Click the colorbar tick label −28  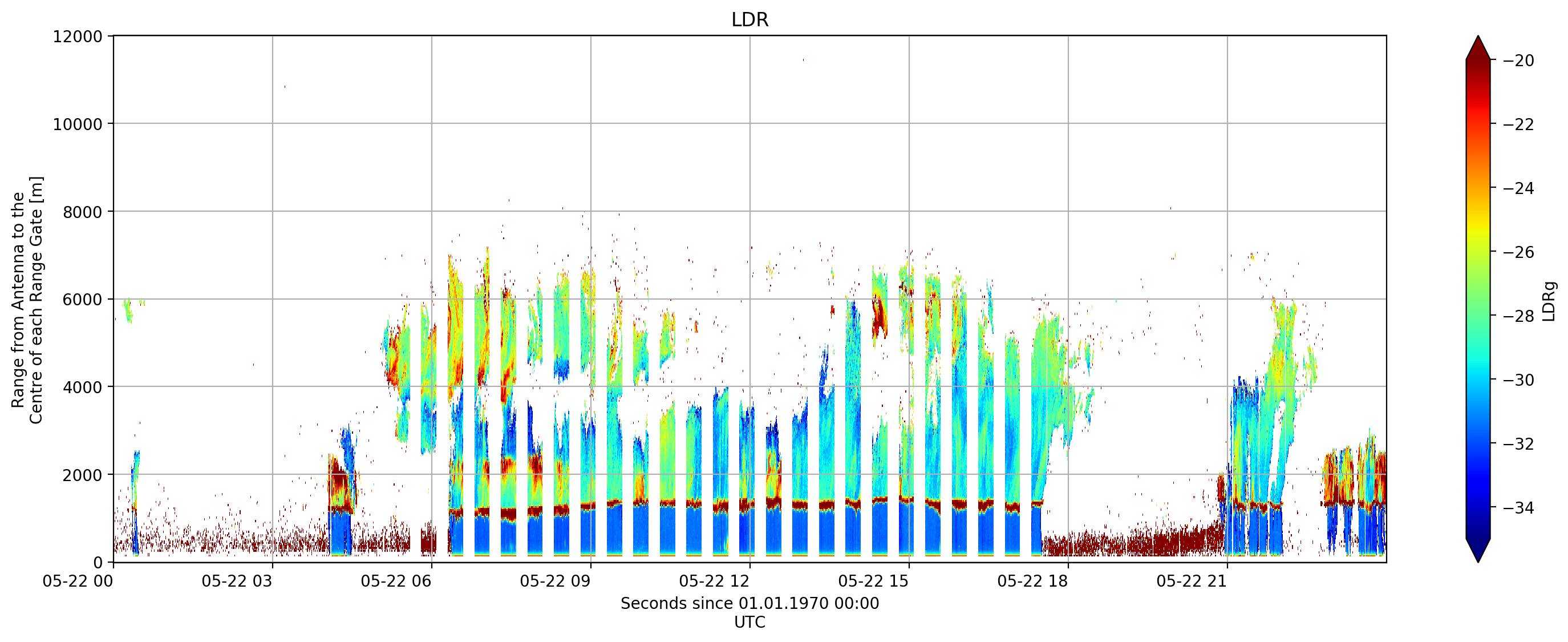click(1518, 316)
